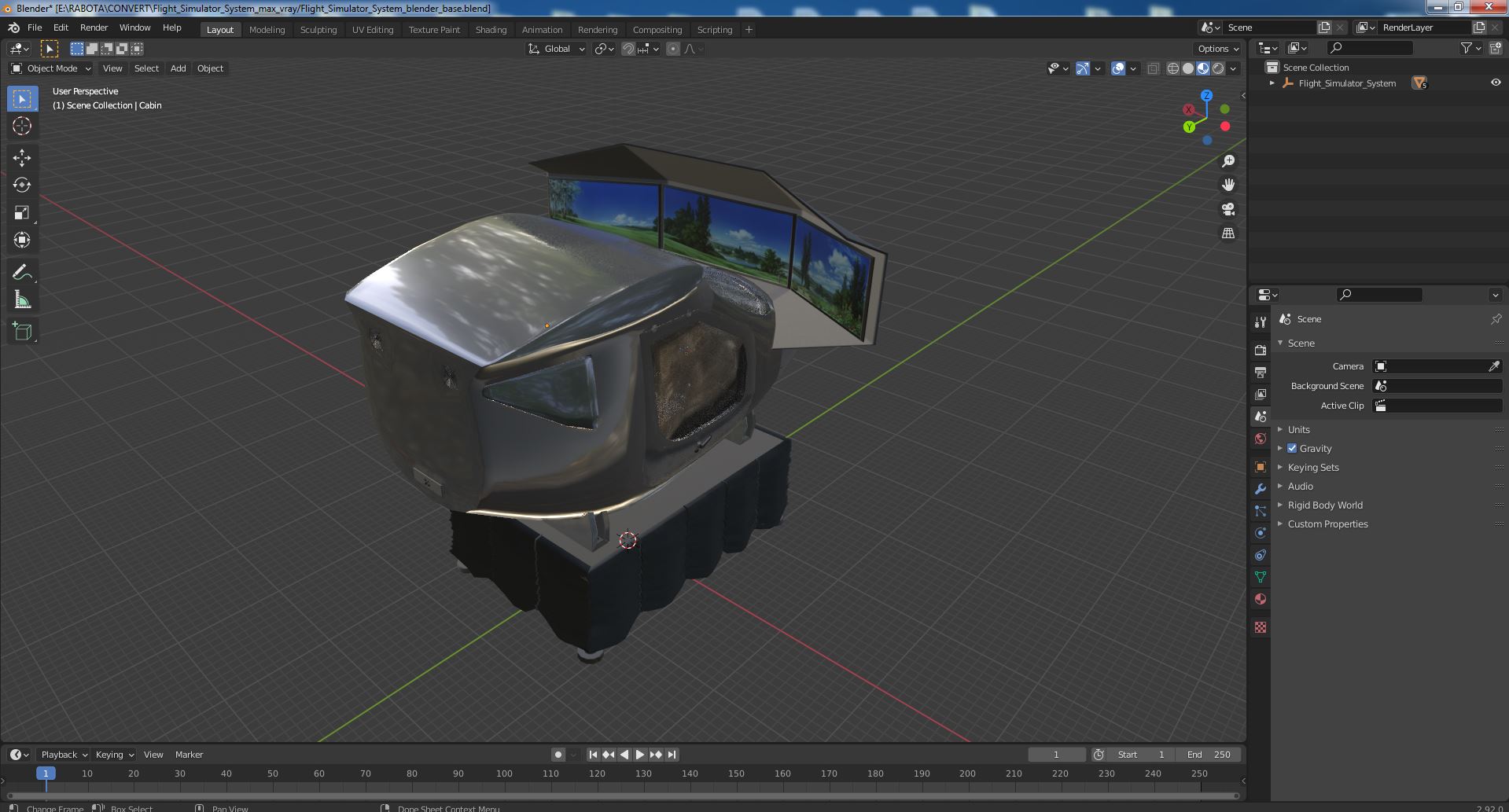
Task: Click the timeline playhead at frame 1
Action: pos(46,773)
